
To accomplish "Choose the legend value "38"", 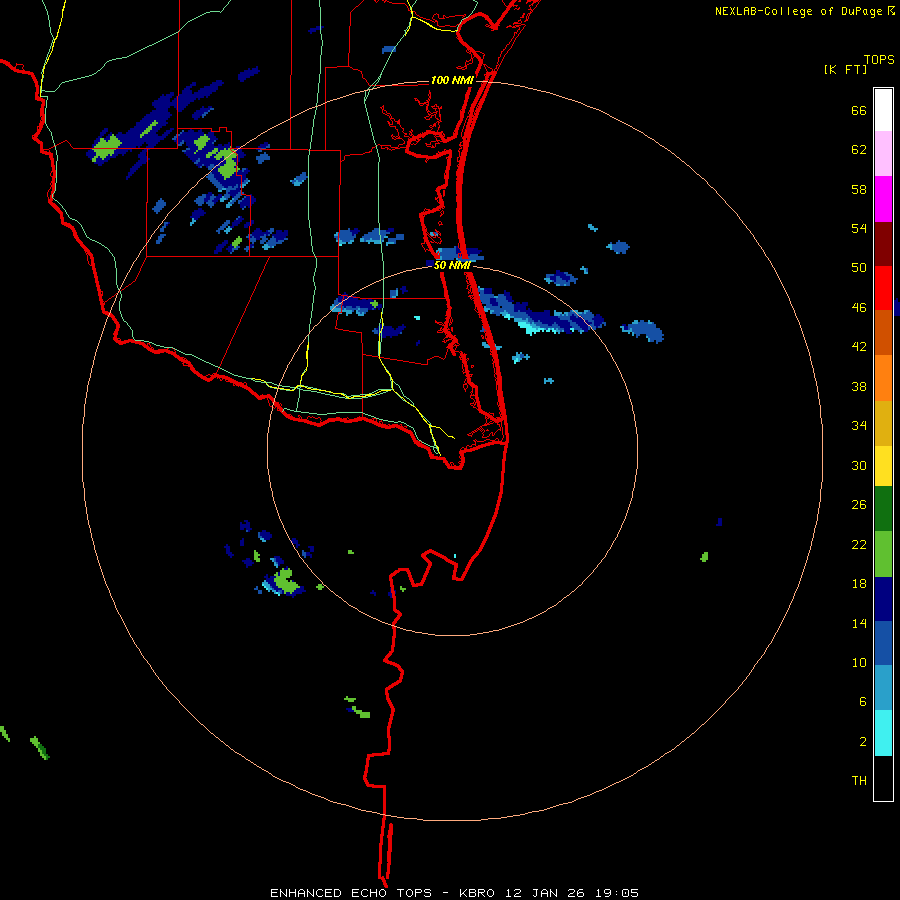I will pyautogui.click(x=859, y=386).
